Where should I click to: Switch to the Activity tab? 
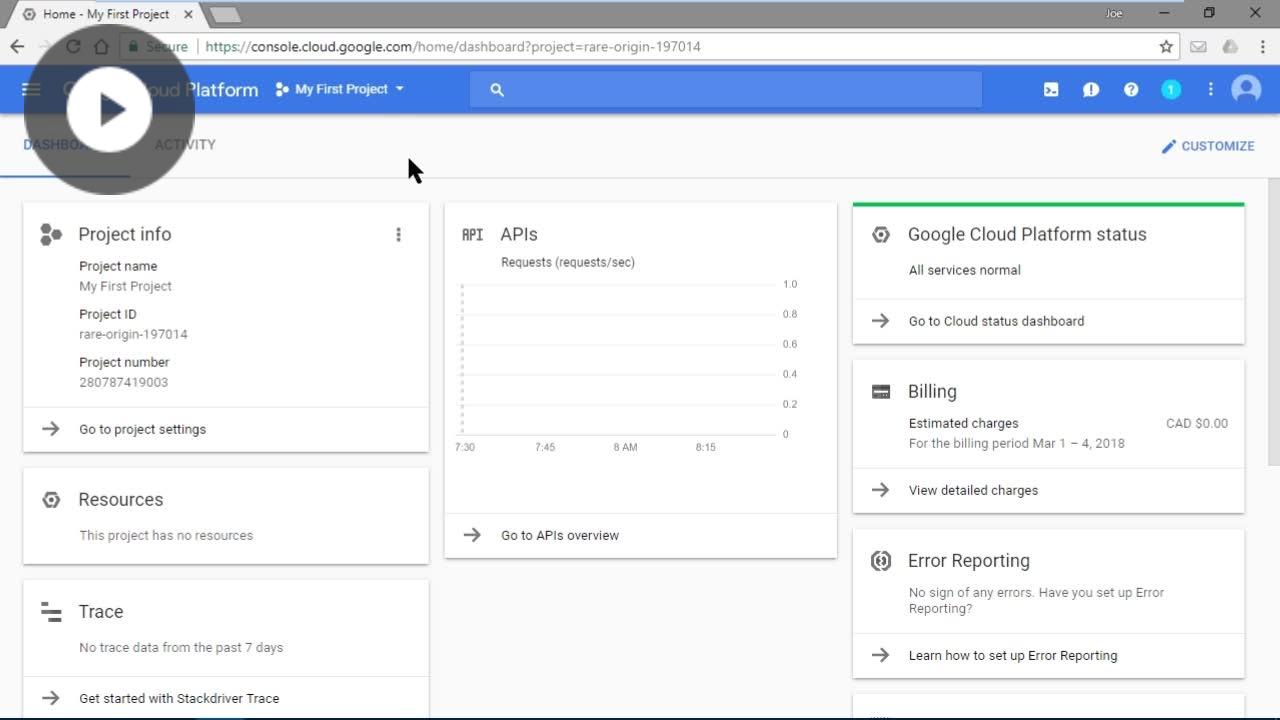[x=185, y=144]
